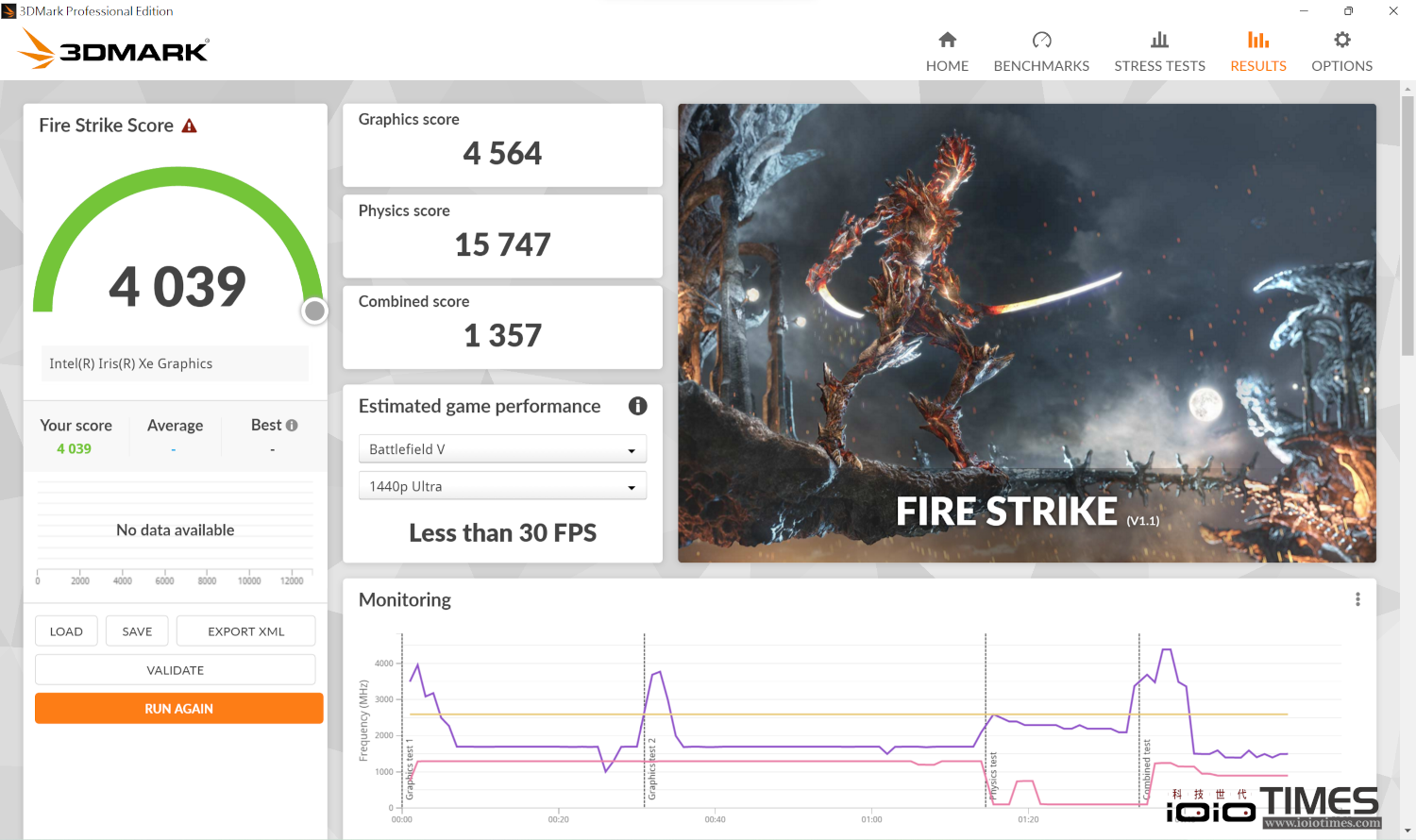The image size is (1416, 840).
Task: Click the SAVE button
Action: pos(137,631)
